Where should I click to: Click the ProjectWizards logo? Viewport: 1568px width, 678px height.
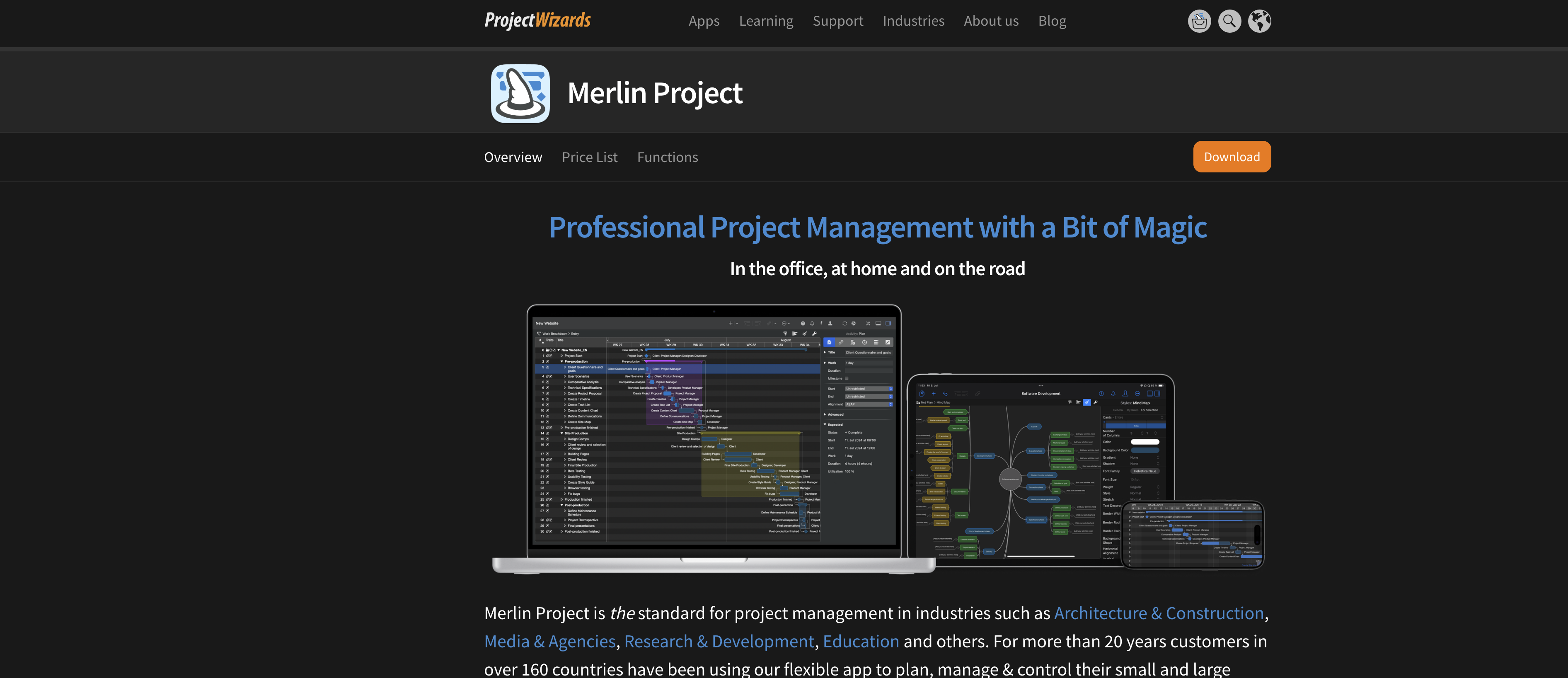[537, 21]
